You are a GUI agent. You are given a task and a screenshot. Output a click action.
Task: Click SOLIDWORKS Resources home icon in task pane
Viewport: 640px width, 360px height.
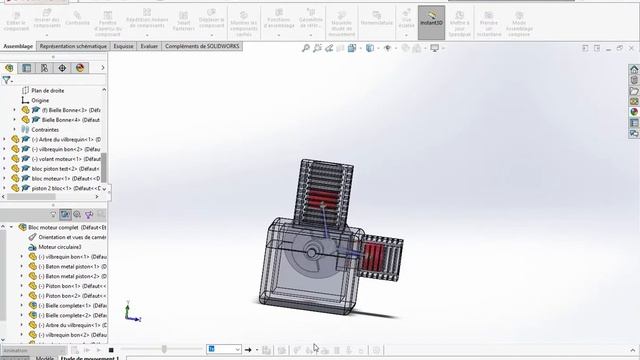coord(634,69)
